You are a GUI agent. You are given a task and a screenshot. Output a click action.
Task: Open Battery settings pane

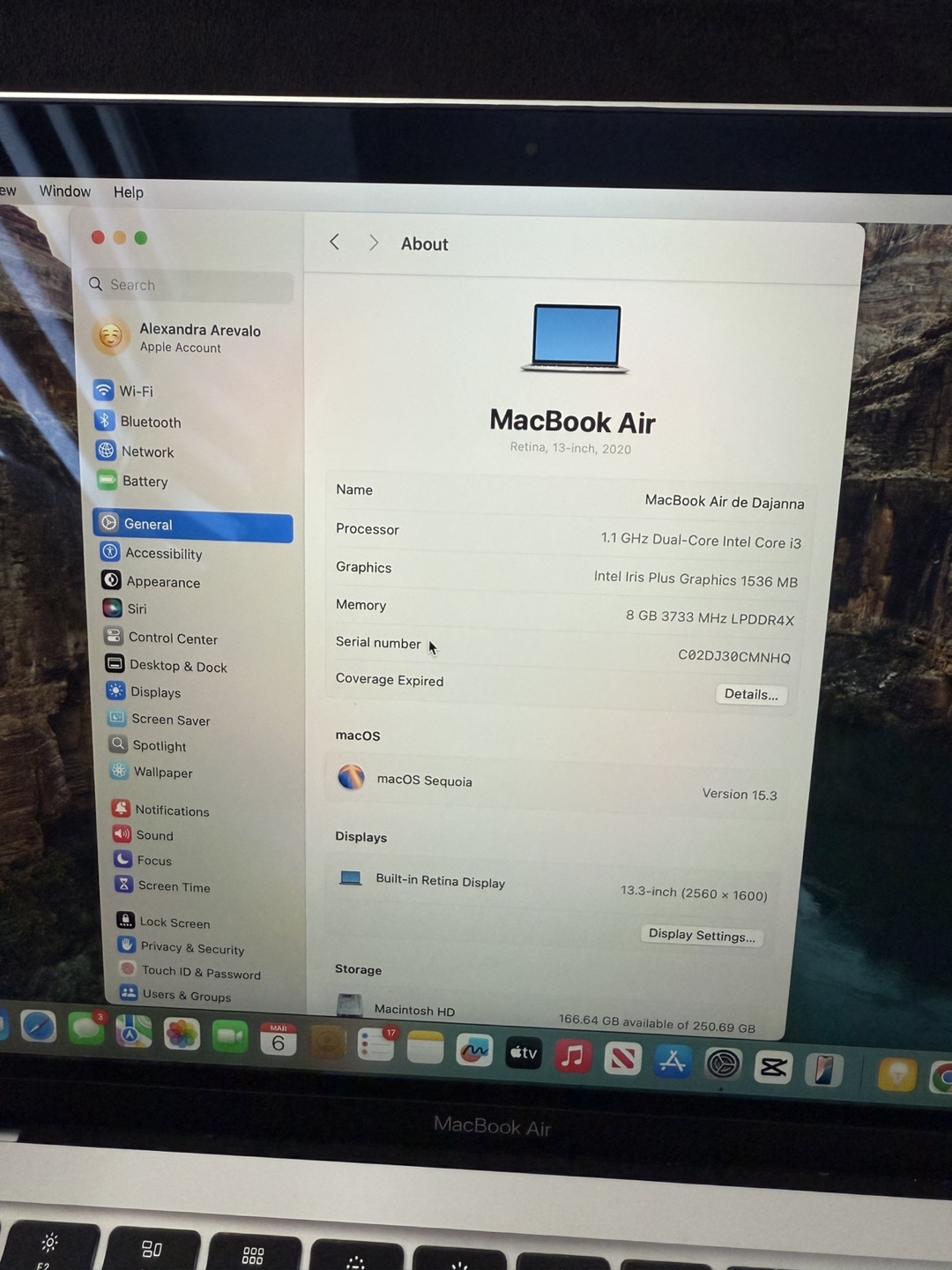pos(132,481)
